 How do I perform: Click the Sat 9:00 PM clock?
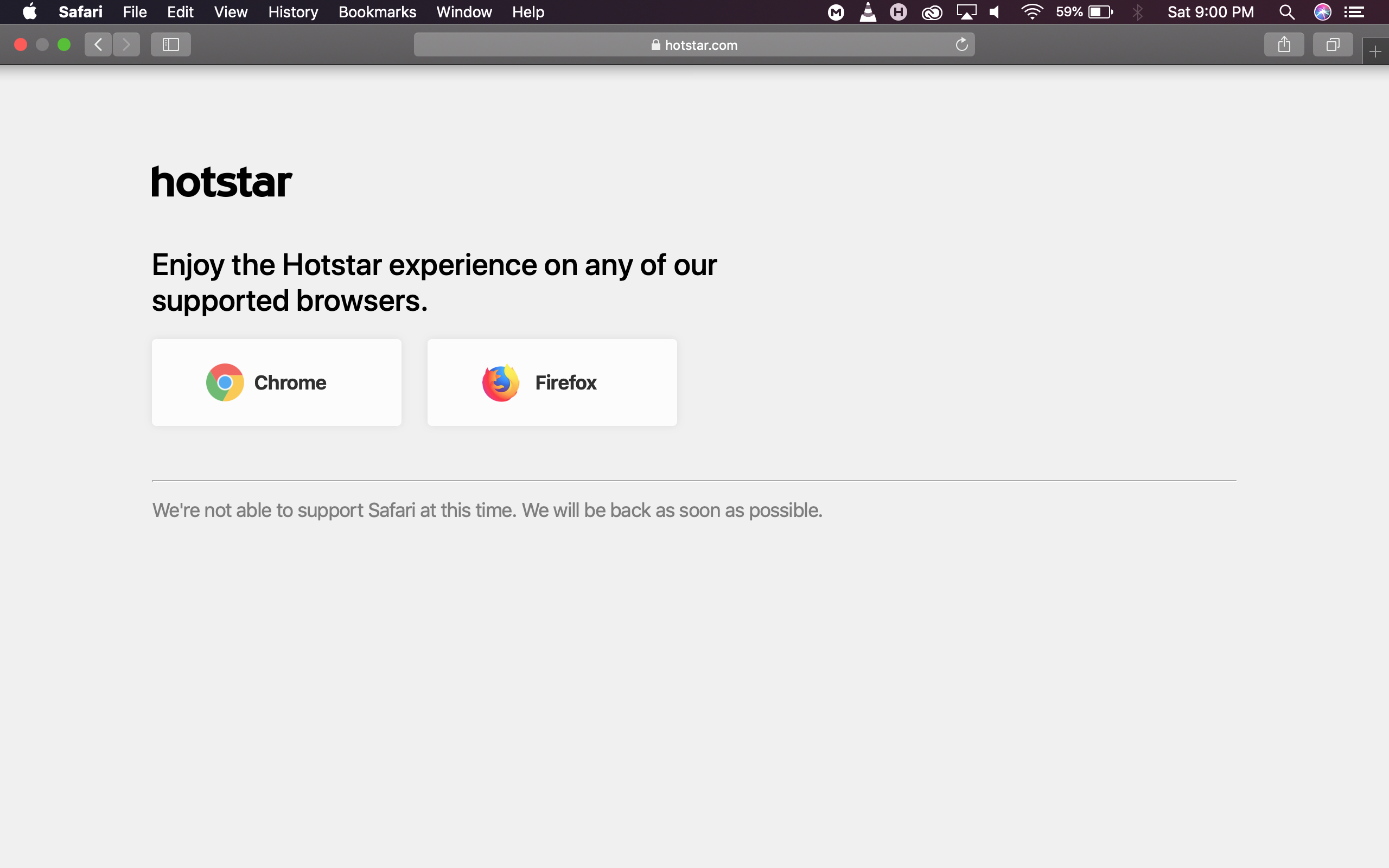pyautogui.click(x=1210, y=12)
